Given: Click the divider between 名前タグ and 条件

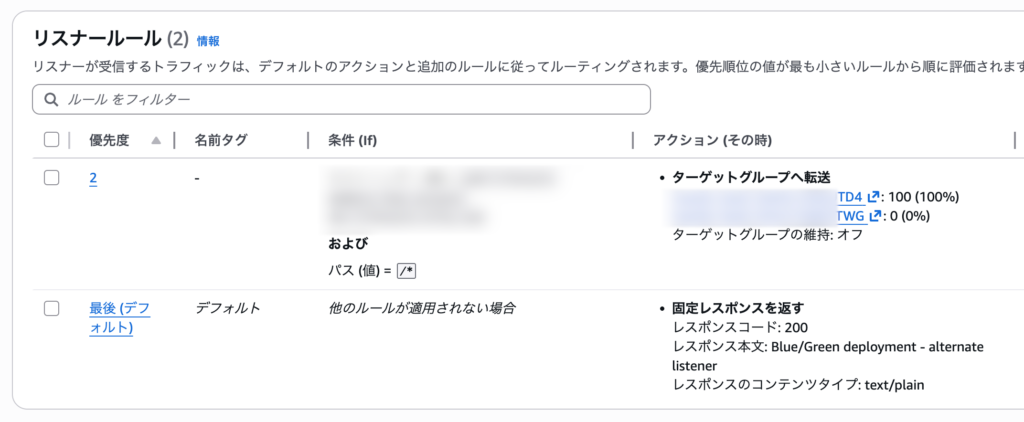Looking at the screenshot, I should click(308, 141).
